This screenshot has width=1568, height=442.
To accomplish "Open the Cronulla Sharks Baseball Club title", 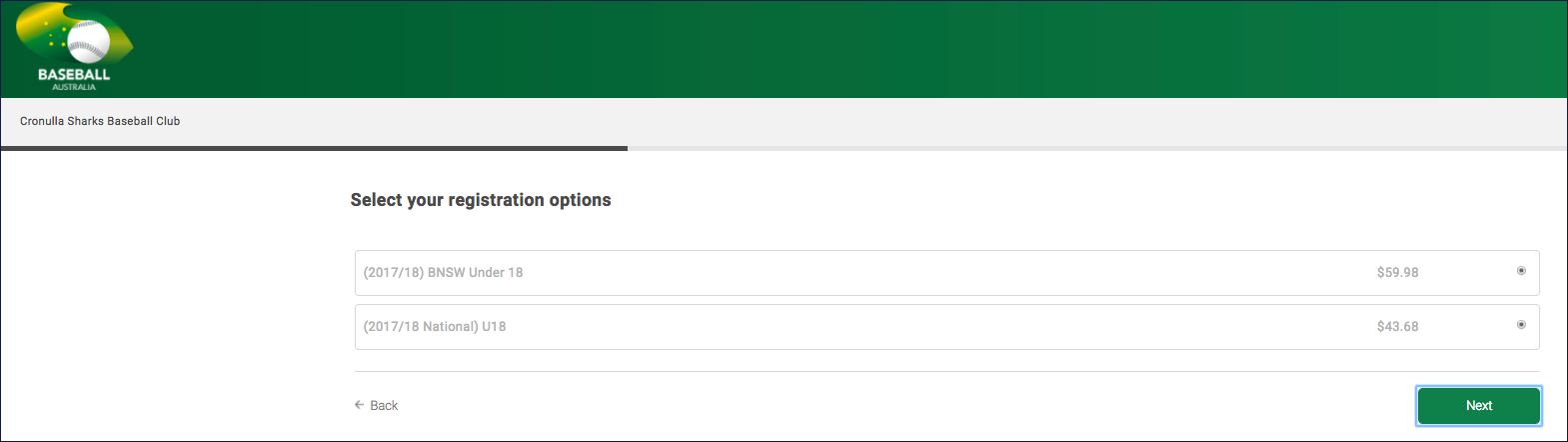I will pos(100,121).
